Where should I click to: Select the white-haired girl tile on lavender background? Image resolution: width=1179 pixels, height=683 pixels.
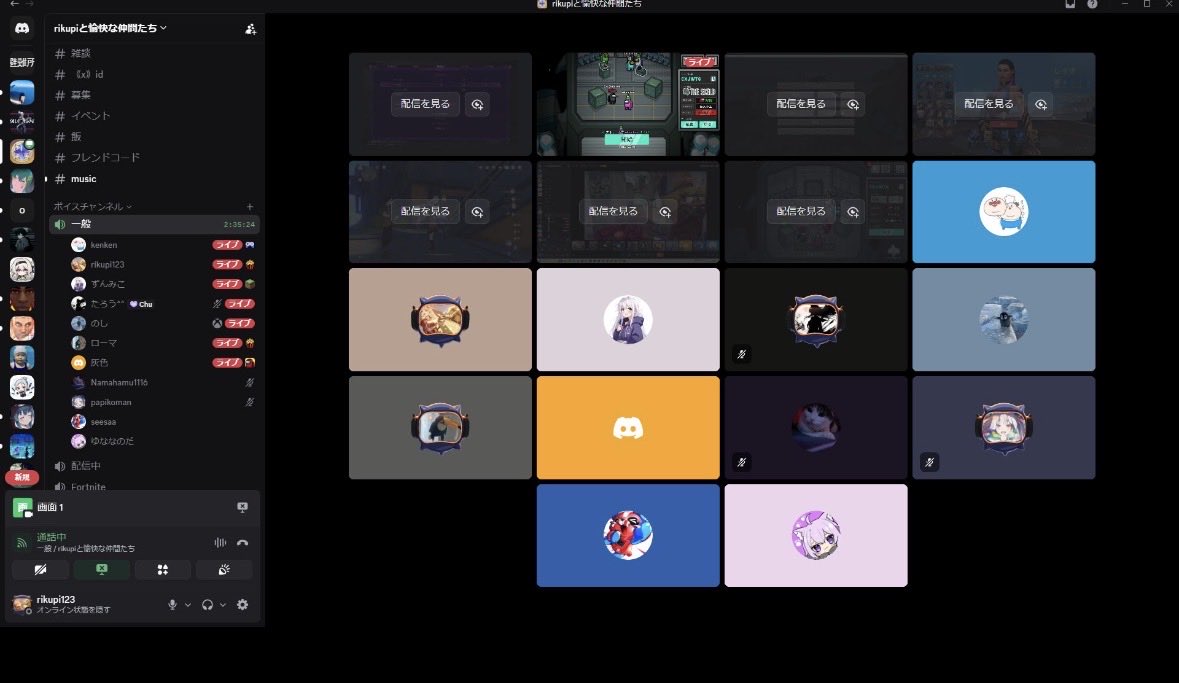(628, 320)
